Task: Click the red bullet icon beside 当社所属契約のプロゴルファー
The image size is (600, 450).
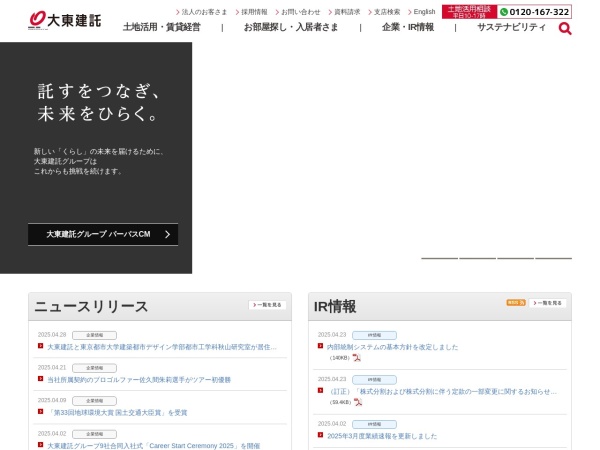Action: pyautogui.click(x=40, y=379)
